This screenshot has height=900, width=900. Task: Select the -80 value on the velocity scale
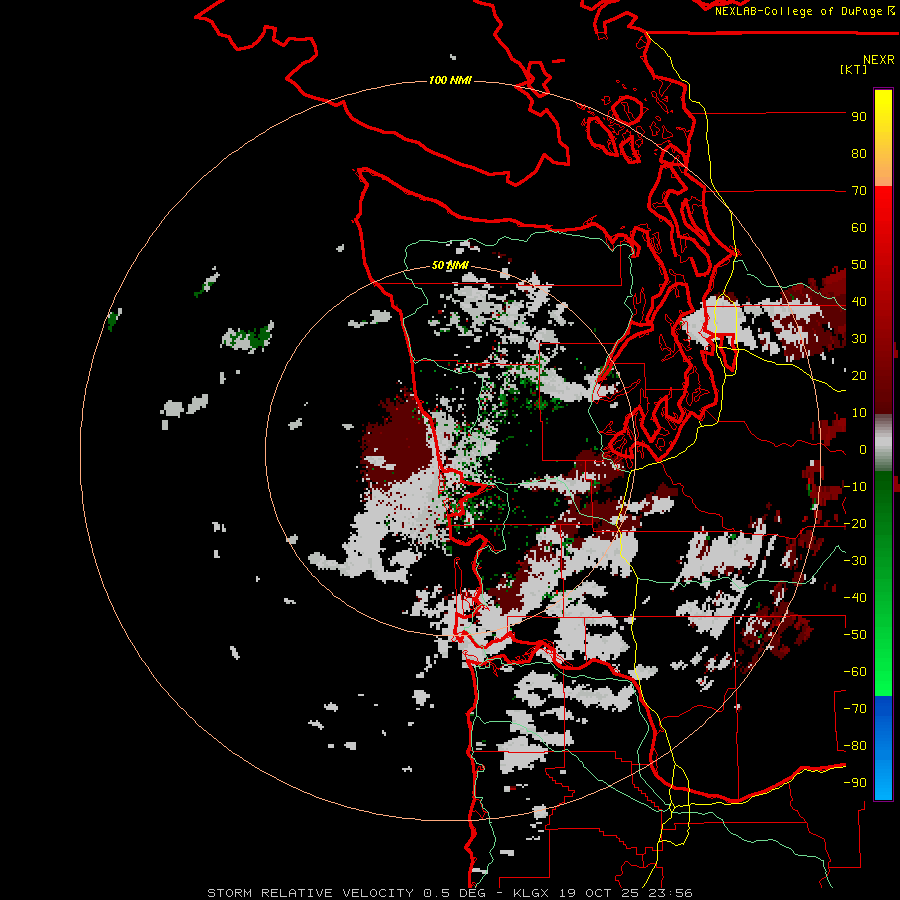[x=855, y=746]
